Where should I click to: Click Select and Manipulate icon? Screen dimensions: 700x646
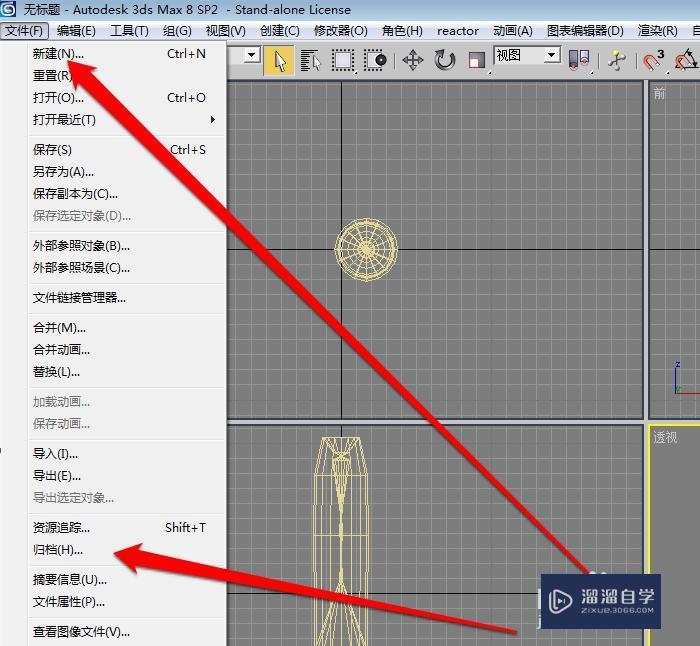(617, 60)
